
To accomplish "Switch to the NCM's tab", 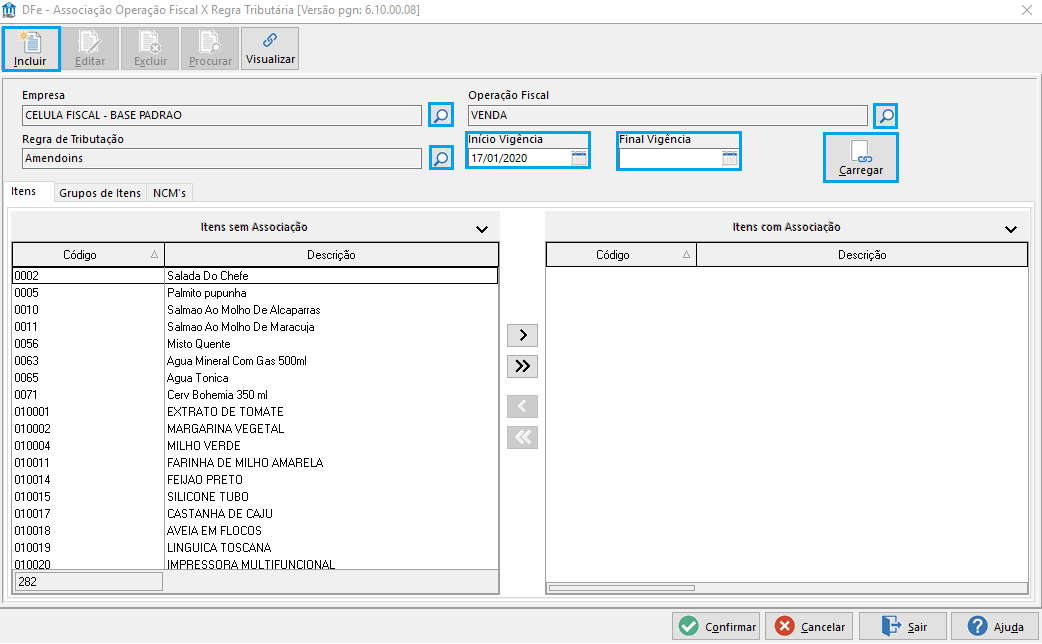I will 169,193.
